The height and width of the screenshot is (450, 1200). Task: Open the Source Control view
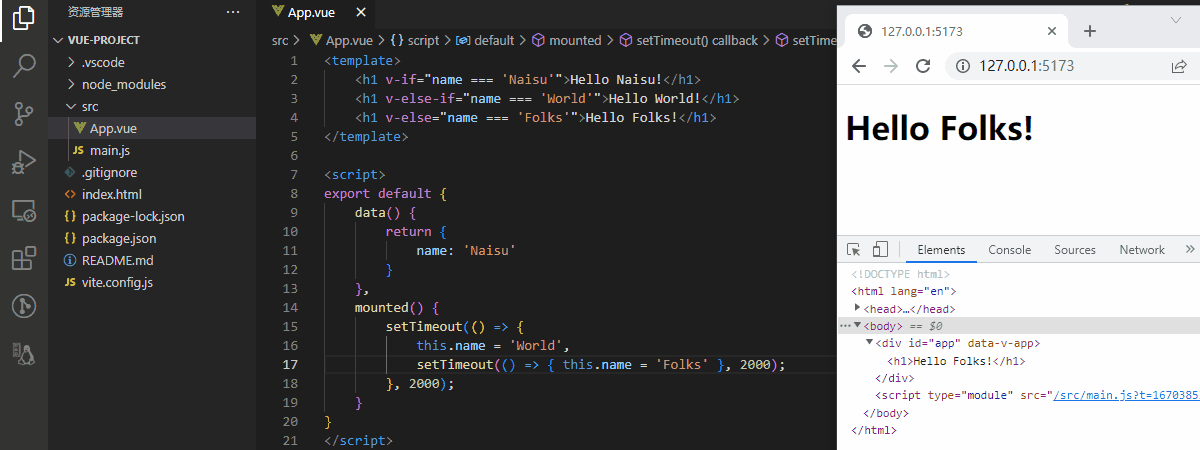(23, 114)
